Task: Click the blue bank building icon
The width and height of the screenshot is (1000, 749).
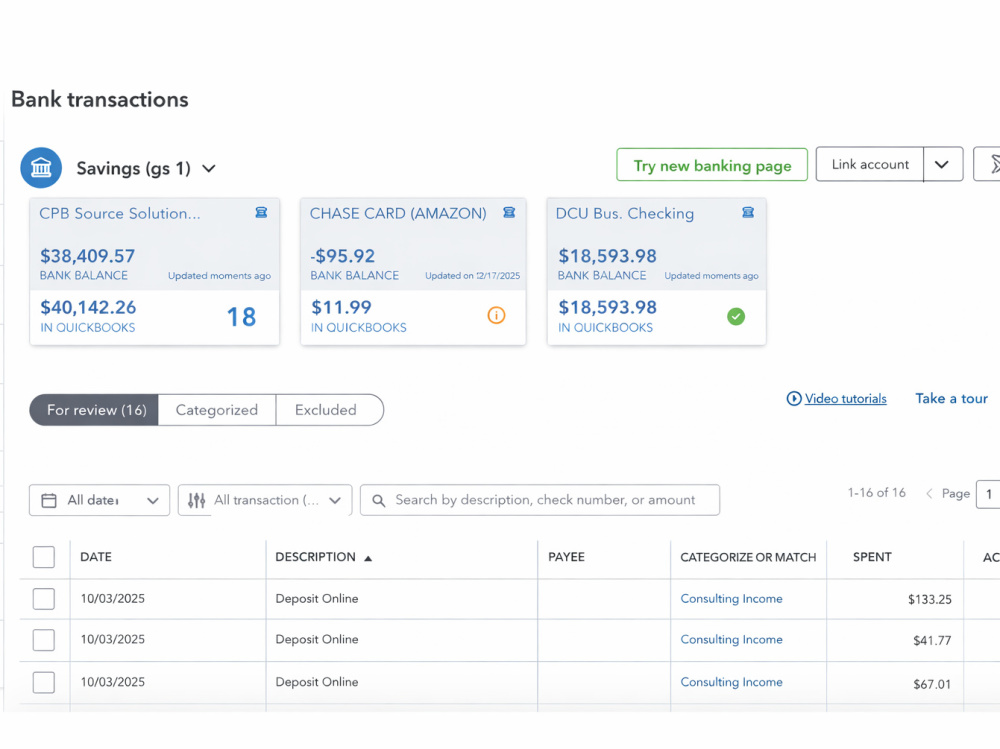Action: pos(41,168)
